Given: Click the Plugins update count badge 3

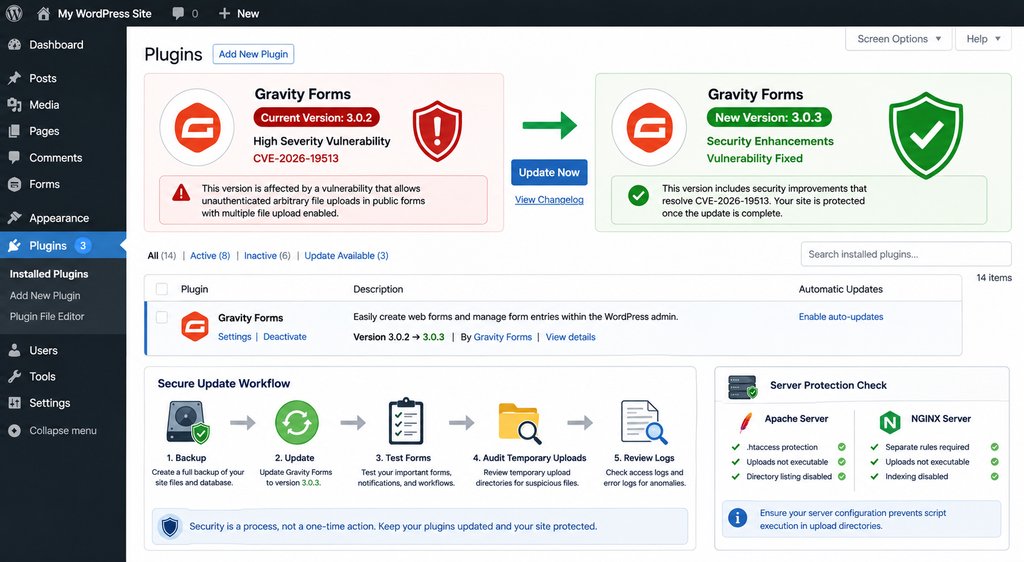Looking at the screenshot, I should [x=83, y=245].
